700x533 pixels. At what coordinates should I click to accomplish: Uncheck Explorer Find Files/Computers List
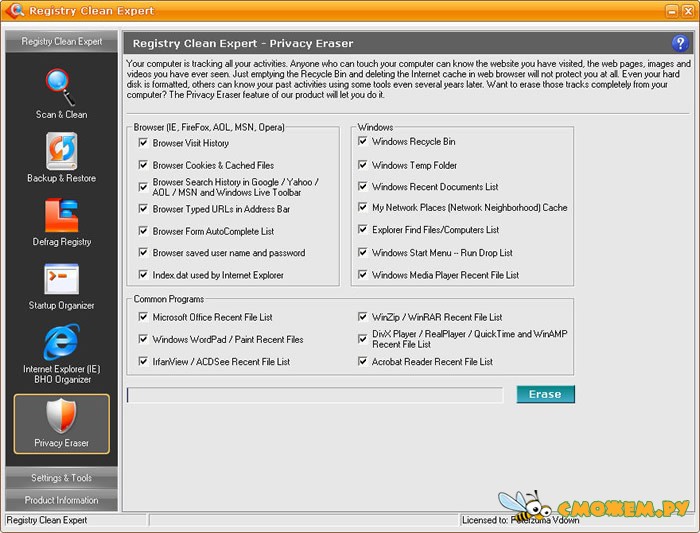pyautogui.click(x=362, y=230)
